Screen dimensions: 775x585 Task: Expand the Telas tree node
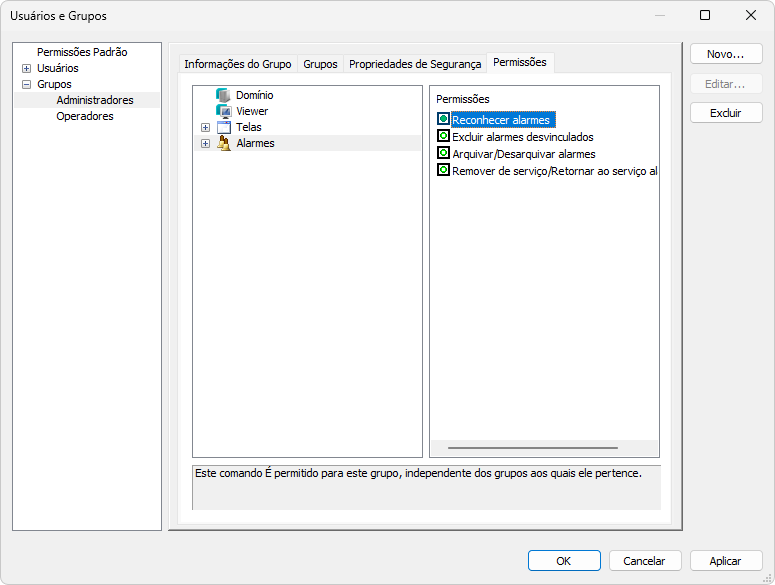pyautogui.click(x=205, y=127)
